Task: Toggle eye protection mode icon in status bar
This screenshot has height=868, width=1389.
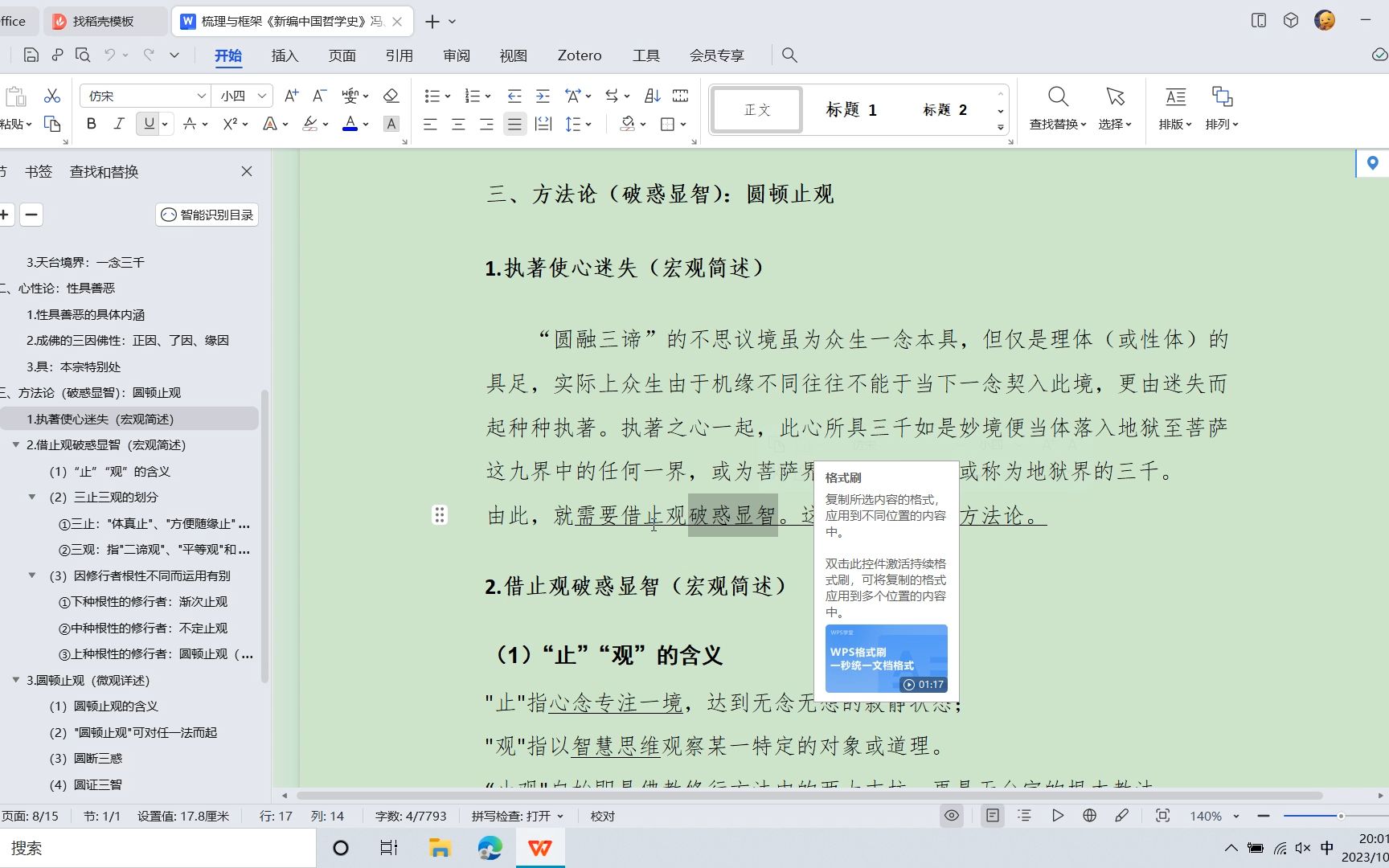Action: (952, 816)
